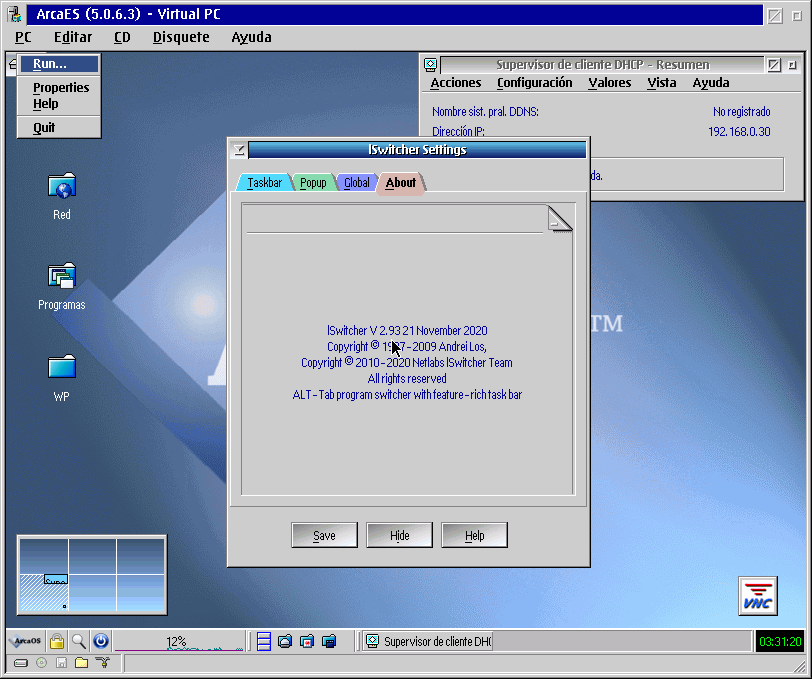Click the 'ISwitcher V 2.93 21 November 2020' line
Image resolution: width=812 pixels, height=679 pixels.
pos(407,330)
